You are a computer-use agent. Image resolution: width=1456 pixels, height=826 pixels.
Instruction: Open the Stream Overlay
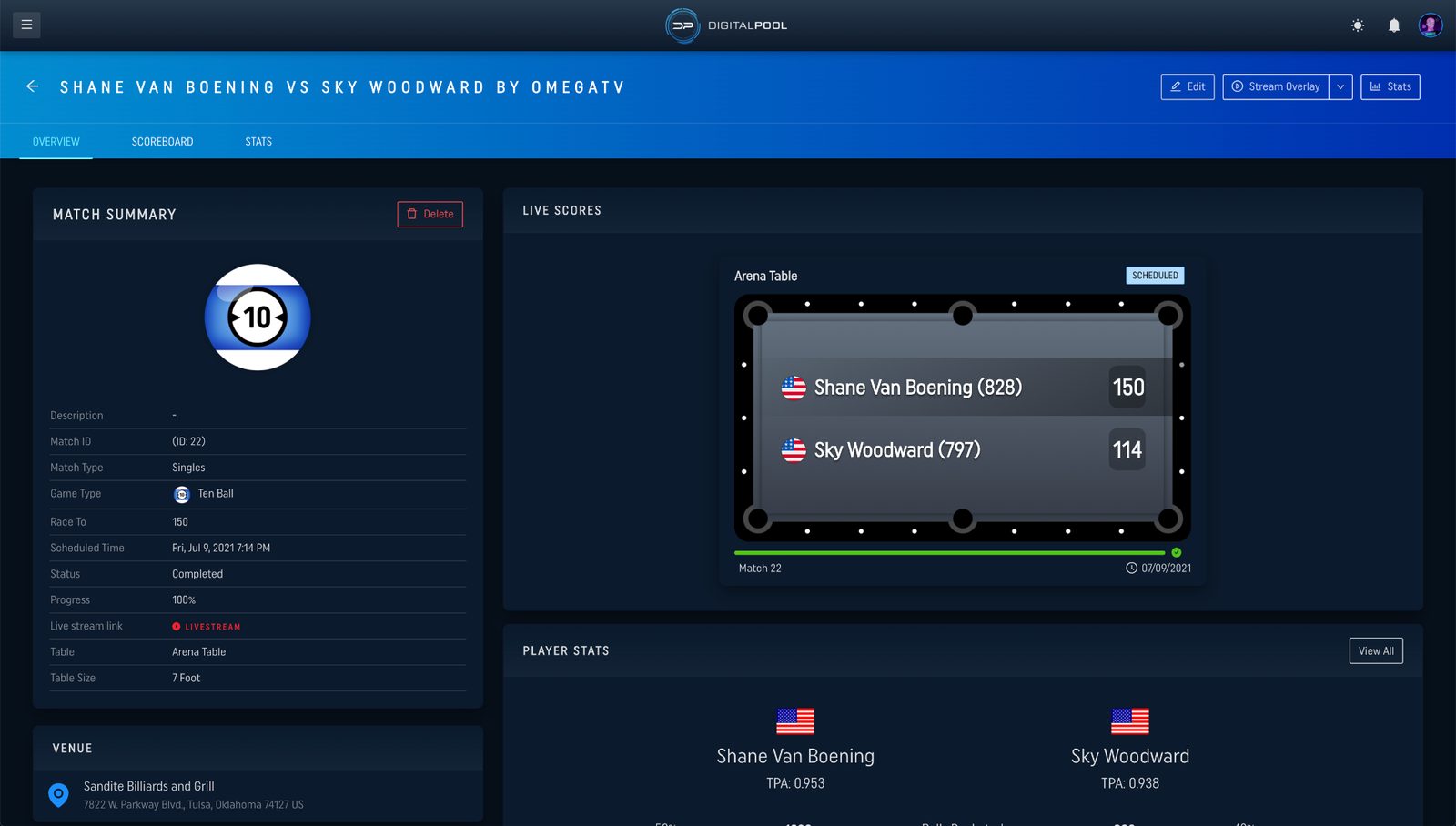point(1276,86)
